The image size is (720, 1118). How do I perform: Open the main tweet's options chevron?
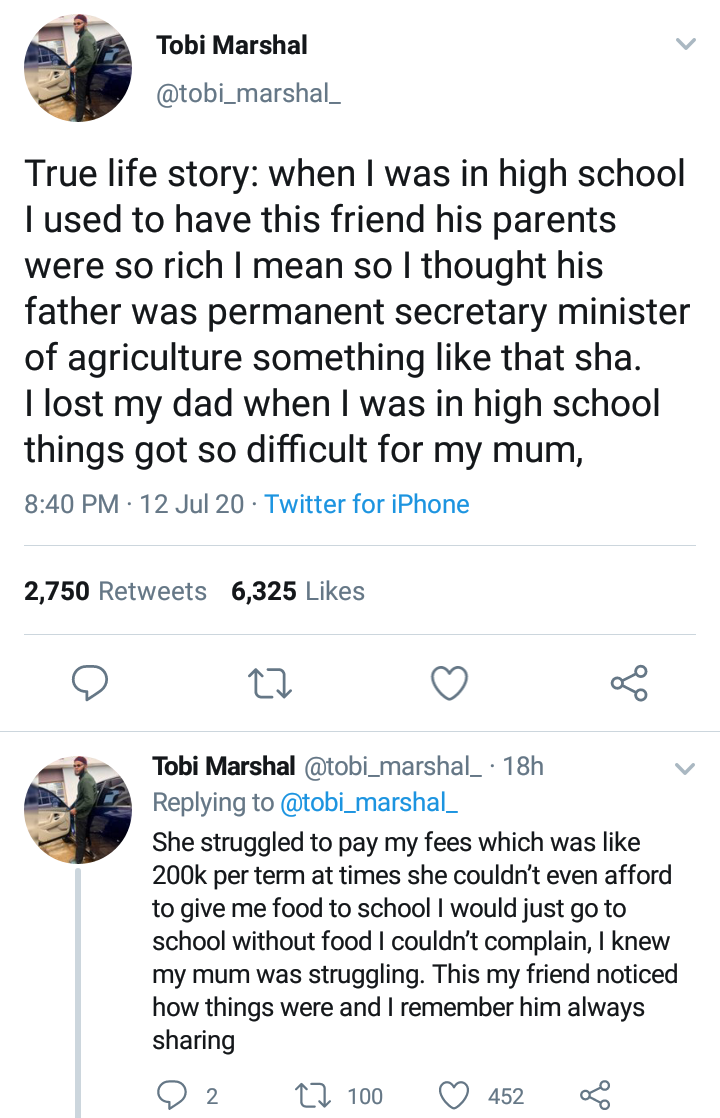coord(685,45)
